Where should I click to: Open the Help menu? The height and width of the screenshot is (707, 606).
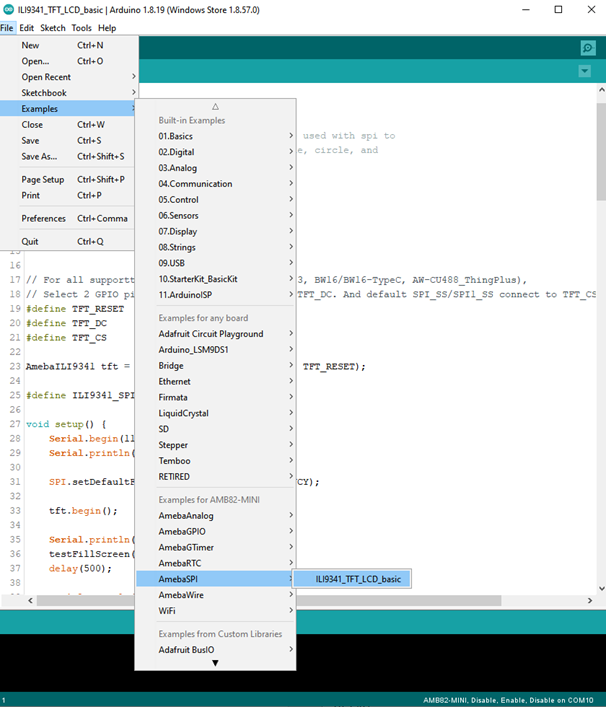(106, 28)
